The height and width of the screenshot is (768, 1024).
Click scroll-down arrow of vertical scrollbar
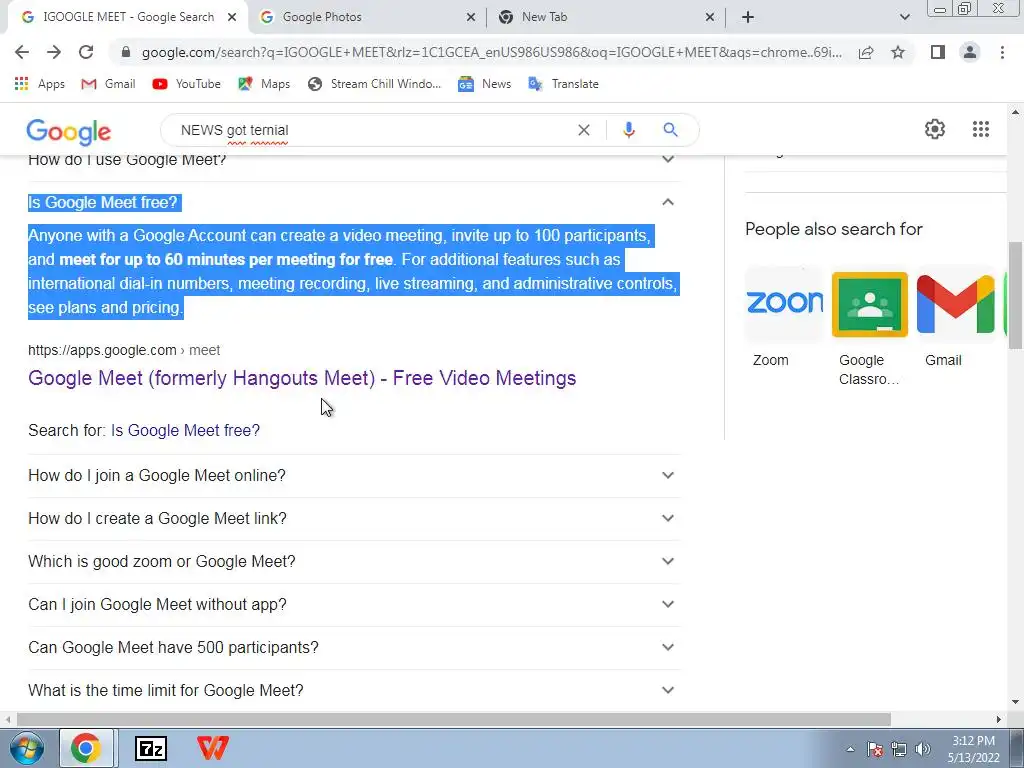point(1016,703)
